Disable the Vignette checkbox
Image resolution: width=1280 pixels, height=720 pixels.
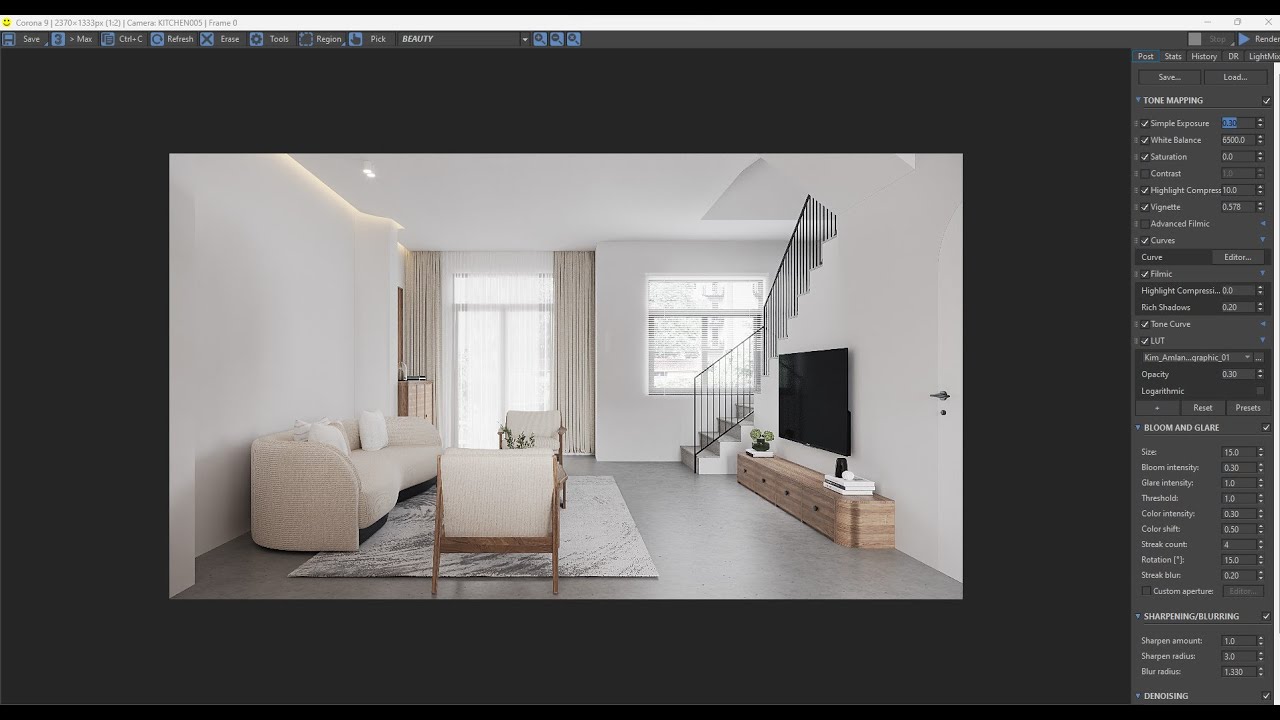[x=1145, y=207]
